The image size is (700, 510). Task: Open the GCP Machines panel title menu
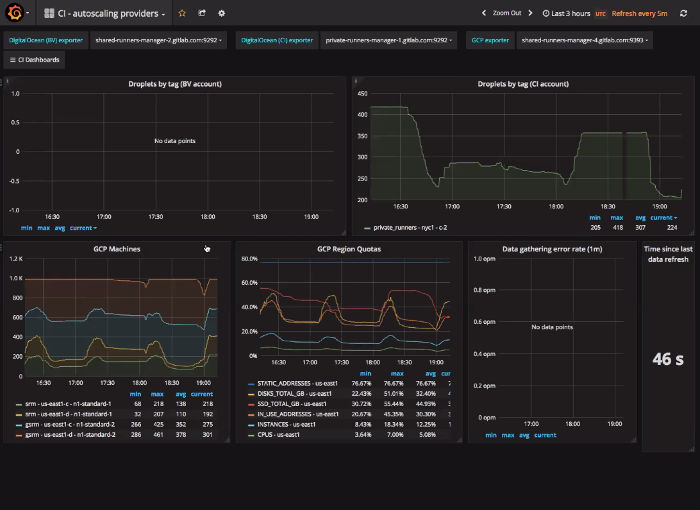click(x=117, y=248)
